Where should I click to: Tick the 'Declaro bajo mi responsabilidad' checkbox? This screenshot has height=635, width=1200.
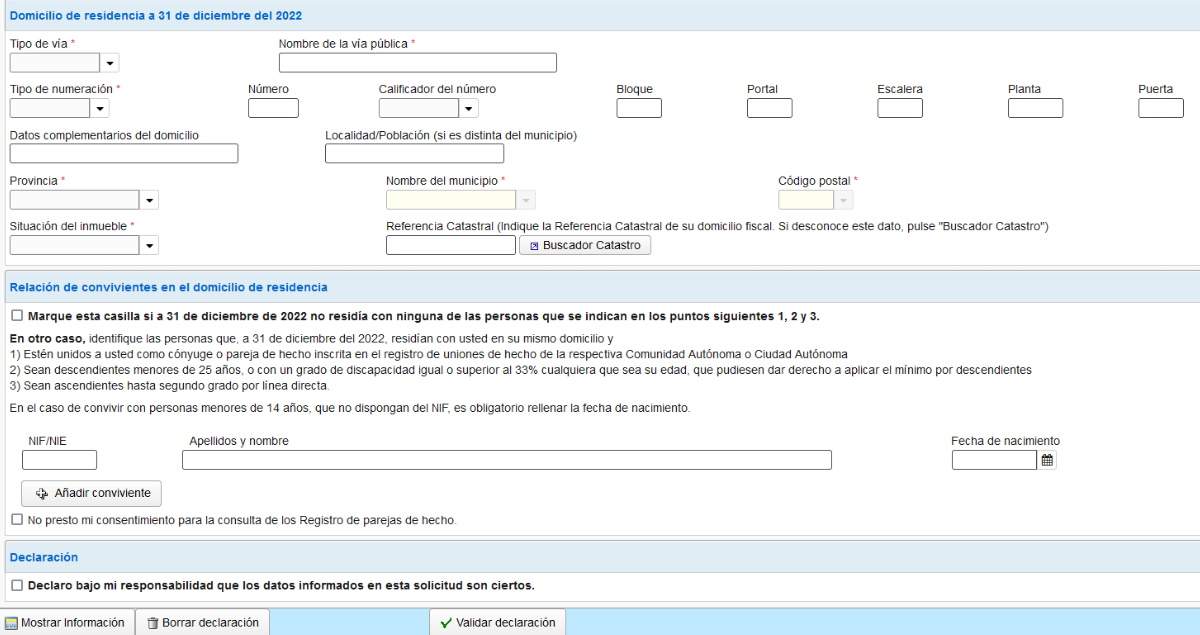click(16, 585)
